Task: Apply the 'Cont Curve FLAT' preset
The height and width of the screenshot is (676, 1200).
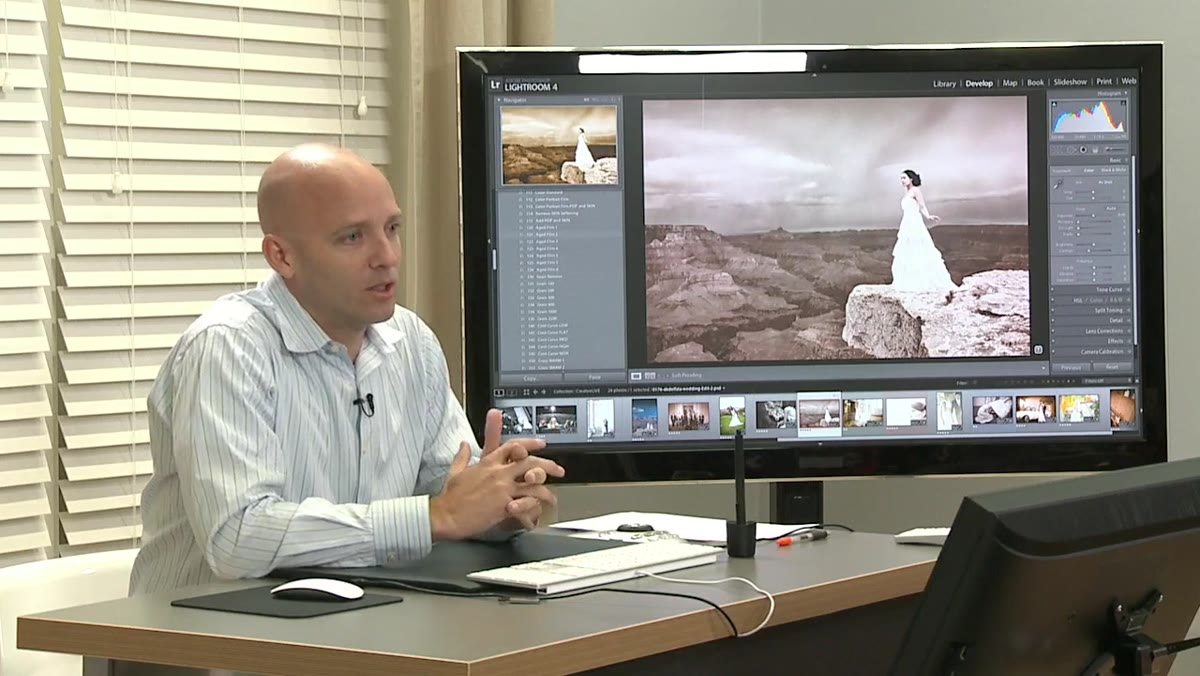Action: coord(551,332)
